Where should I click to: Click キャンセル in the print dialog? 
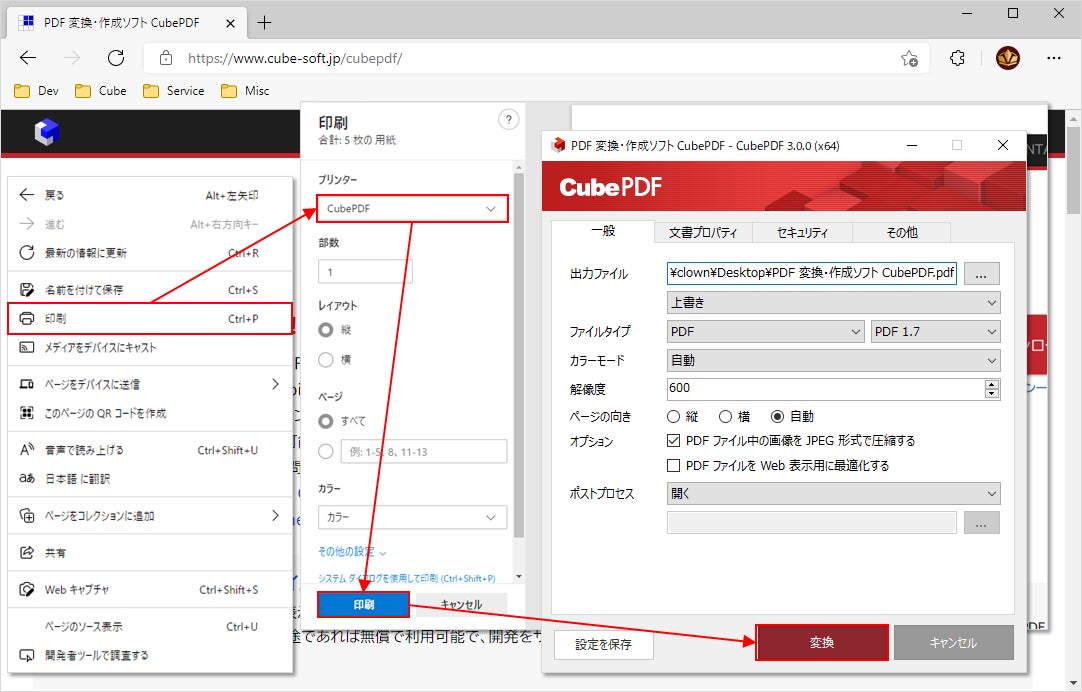click(462, 604)
